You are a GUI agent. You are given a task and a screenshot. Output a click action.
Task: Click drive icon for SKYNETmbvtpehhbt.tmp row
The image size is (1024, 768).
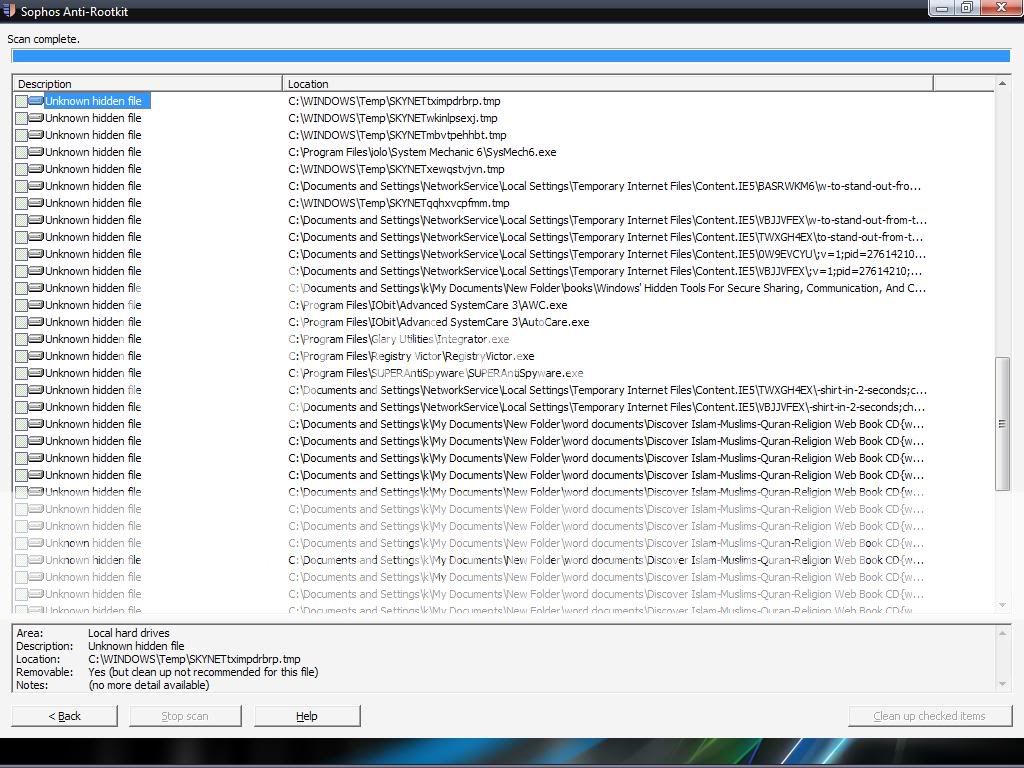coord(36,135)
